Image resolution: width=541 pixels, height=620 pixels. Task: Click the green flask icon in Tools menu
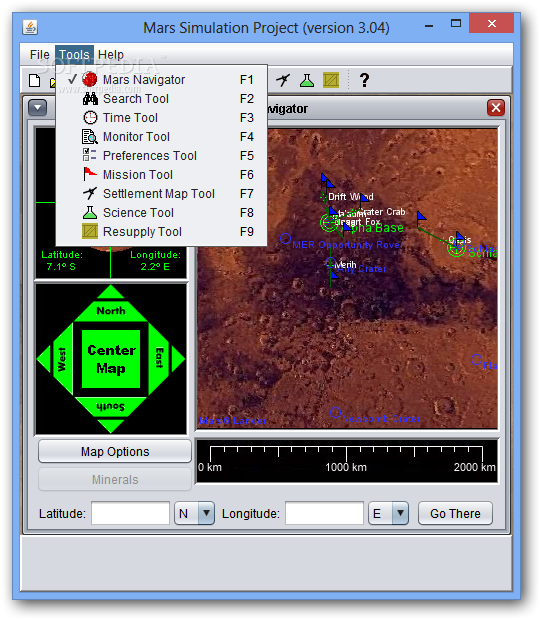[x=90, y=212]
